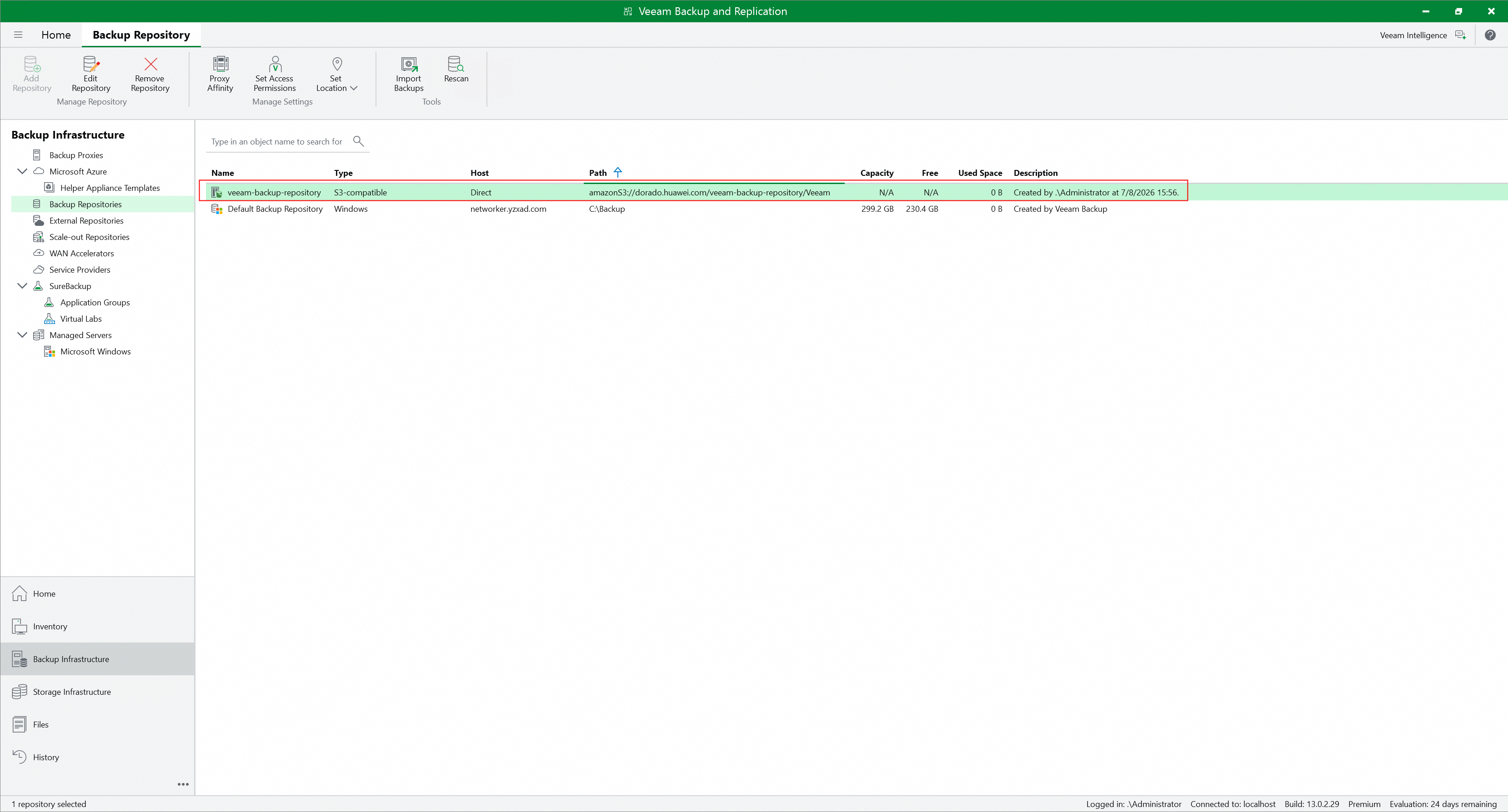Sort by the Name column header

222,173
